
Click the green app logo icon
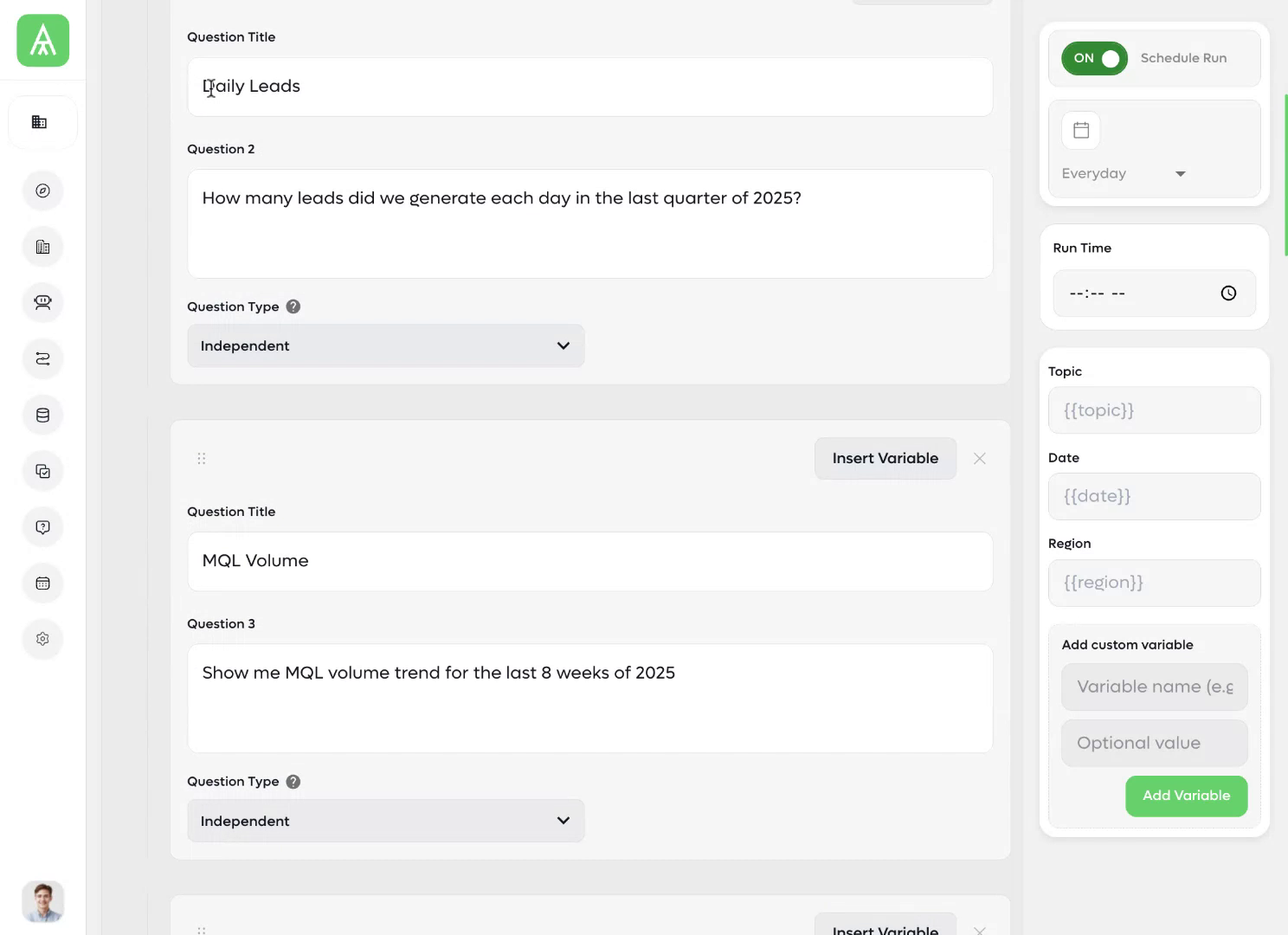[42, 41]
